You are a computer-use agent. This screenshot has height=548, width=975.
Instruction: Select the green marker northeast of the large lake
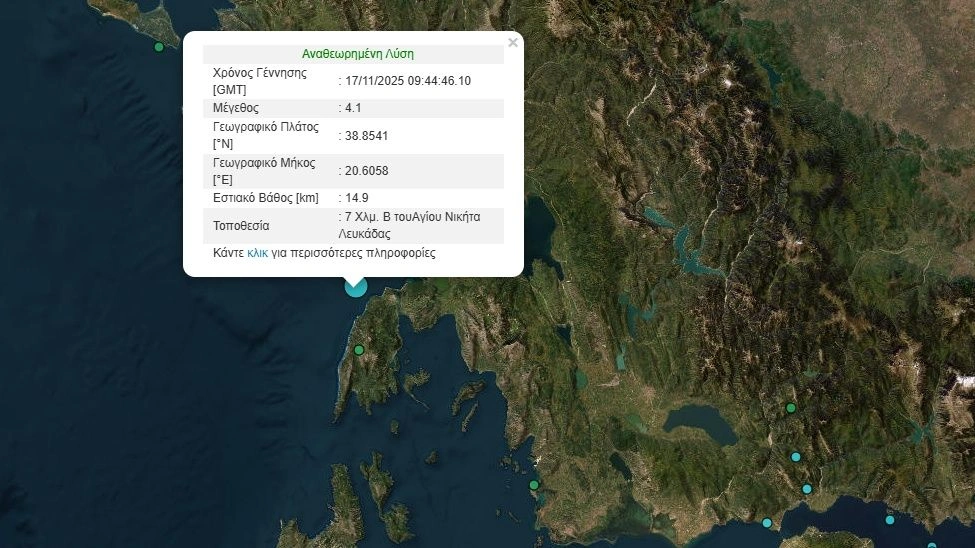pos(791,408)
